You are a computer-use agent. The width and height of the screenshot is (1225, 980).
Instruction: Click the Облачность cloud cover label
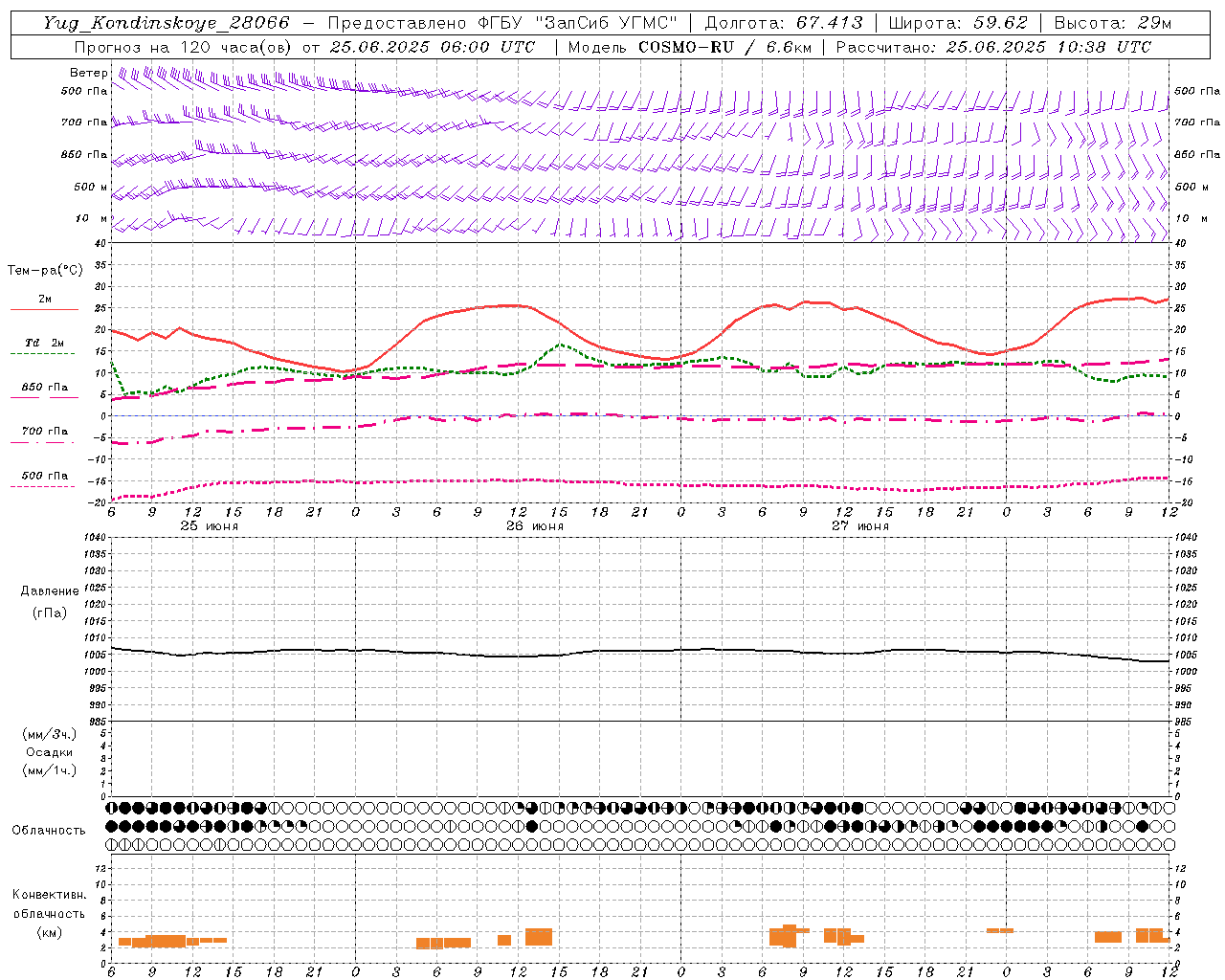48,830
